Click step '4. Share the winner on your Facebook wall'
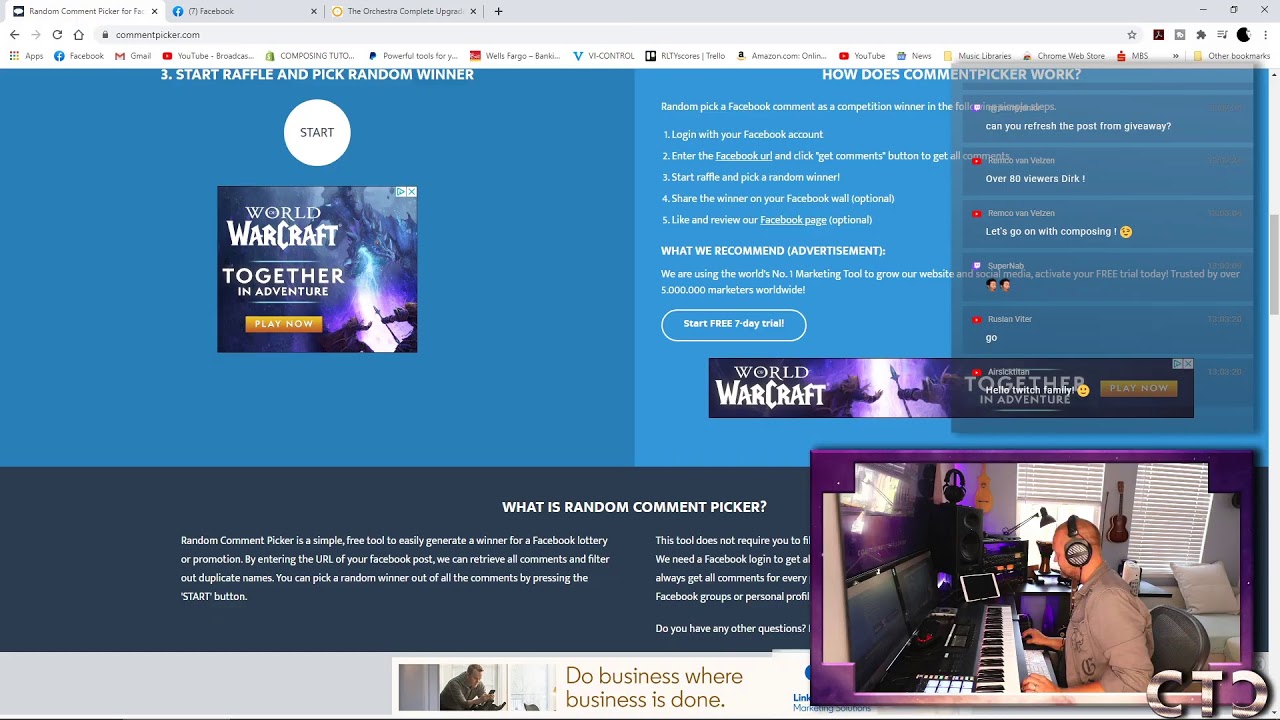1280x720 pixels. click(778, 199)
